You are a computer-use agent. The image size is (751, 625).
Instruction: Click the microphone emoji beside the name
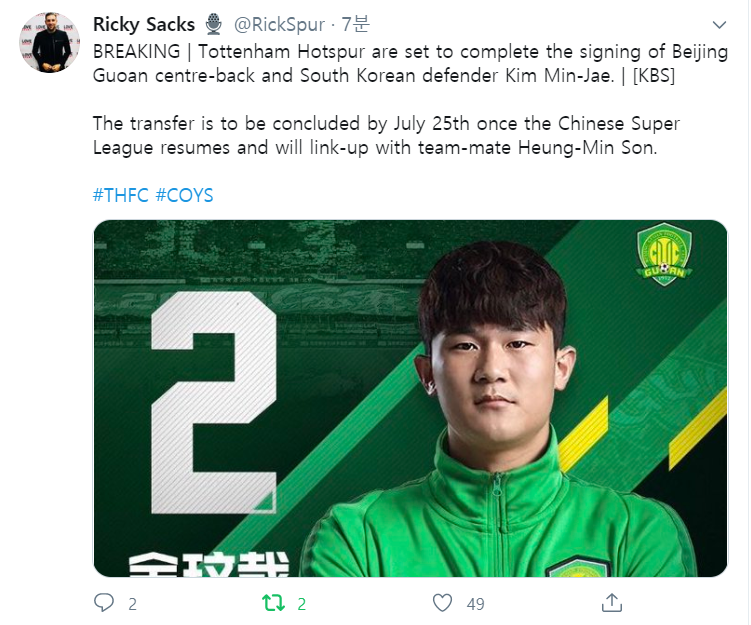click(x=213, y=24)
